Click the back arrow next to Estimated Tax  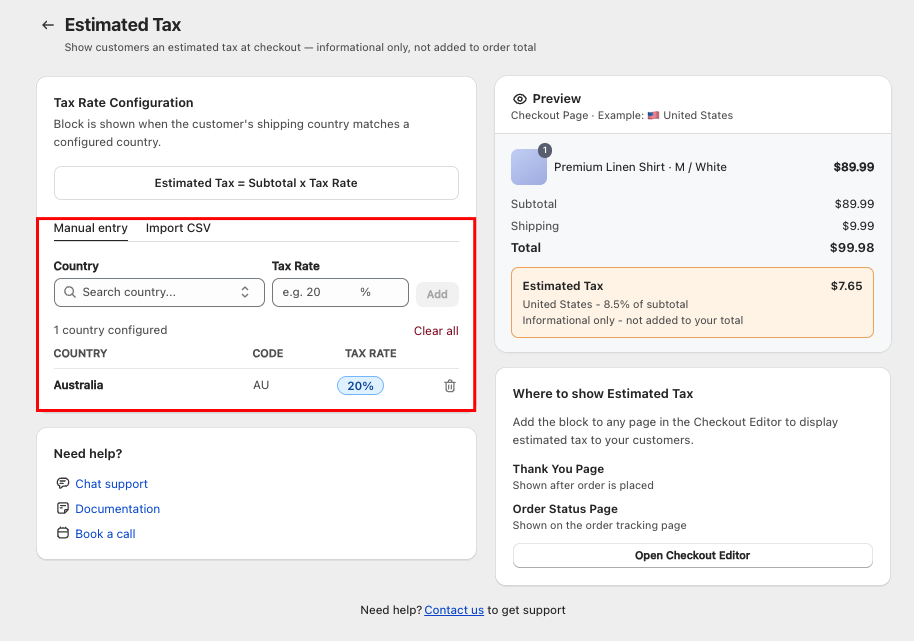(47, 25)
